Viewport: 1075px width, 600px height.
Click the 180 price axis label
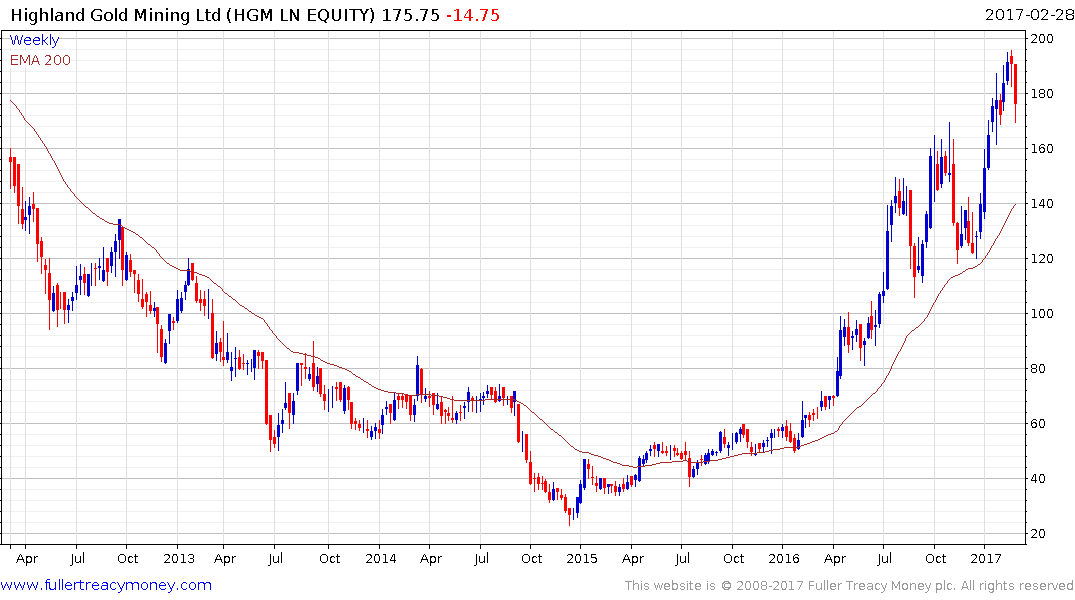coord(1042,93)
